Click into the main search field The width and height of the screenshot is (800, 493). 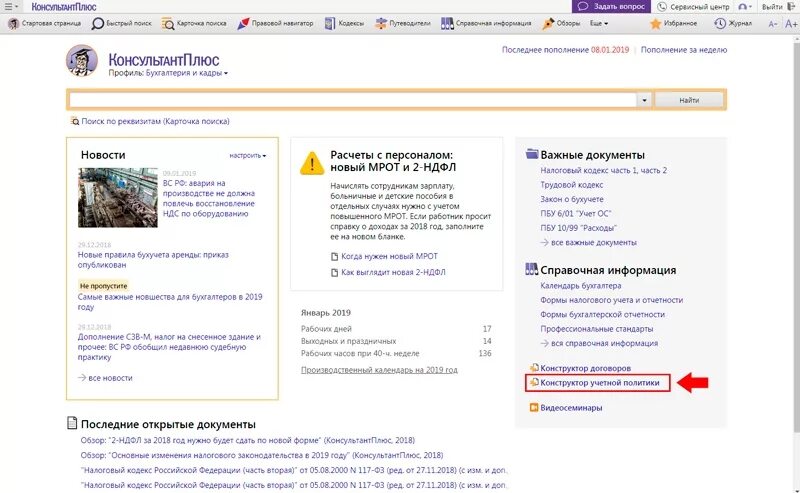coord(353,100)
